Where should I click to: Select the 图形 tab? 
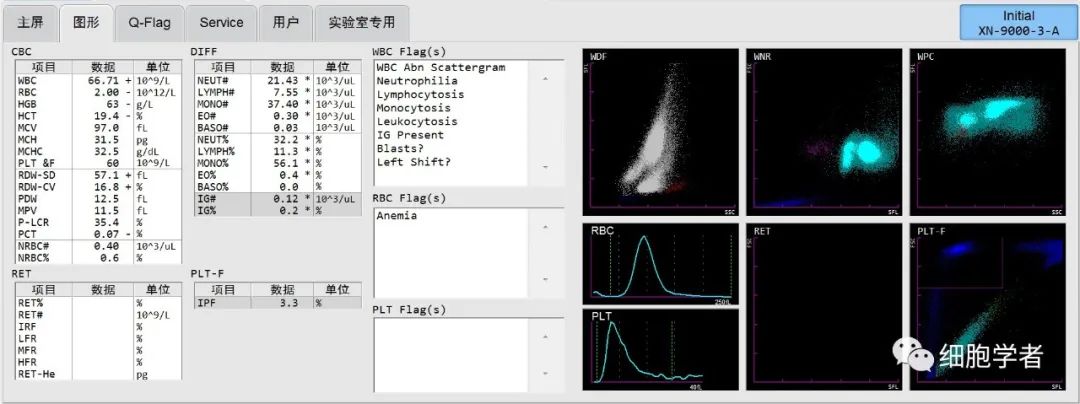point(86,22)
